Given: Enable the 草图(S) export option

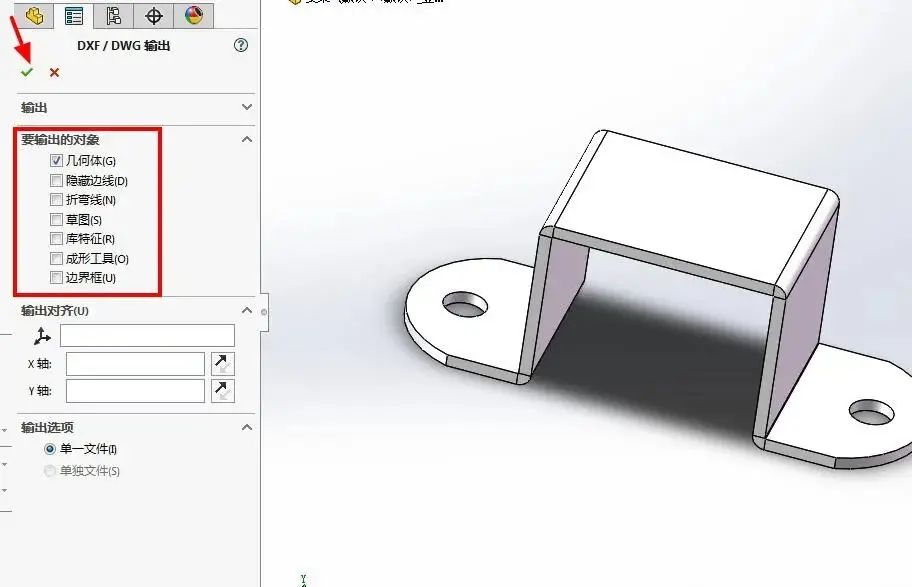Looking at the screenshot, I should [x=57, y=219].
